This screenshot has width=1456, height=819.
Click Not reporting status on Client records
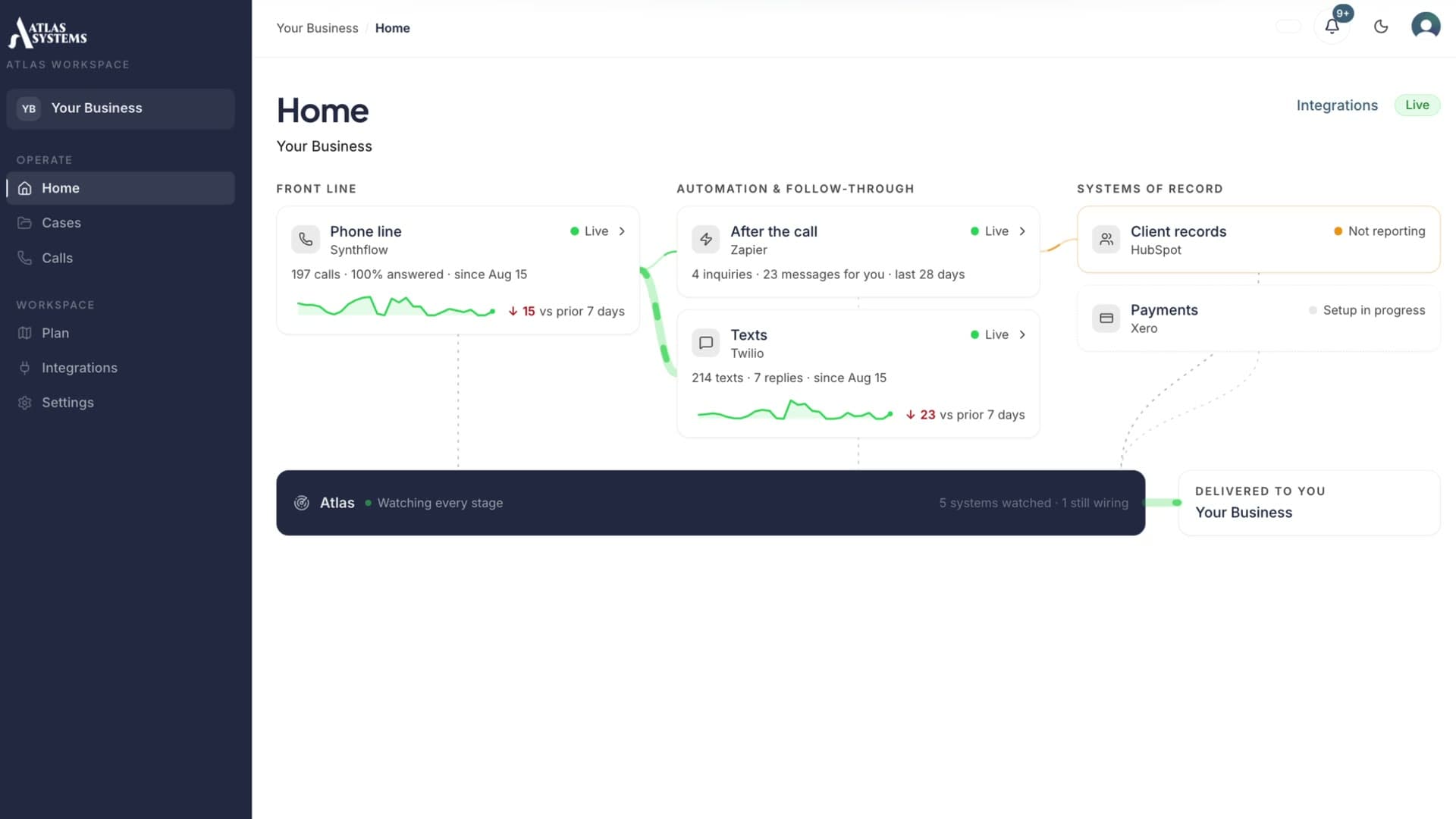click(x=1379, y=231)
